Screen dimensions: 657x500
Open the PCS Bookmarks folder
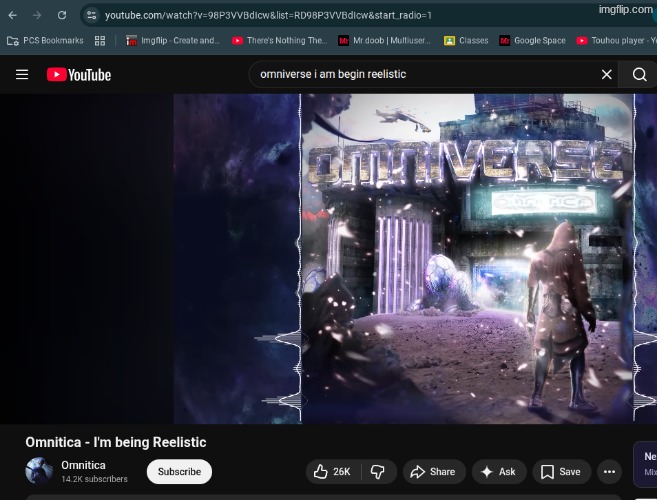coord(45,41)
